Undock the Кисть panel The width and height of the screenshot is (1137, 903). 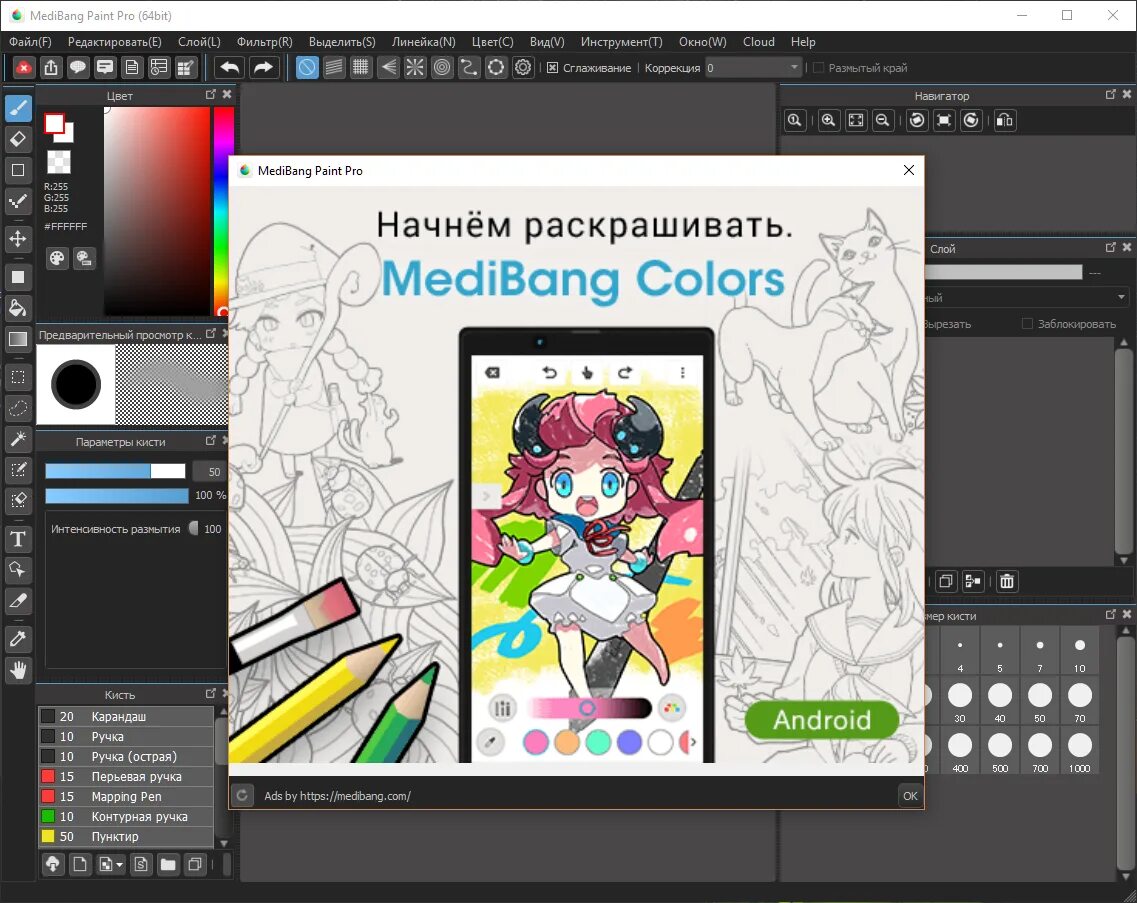[x=210, y=693]
